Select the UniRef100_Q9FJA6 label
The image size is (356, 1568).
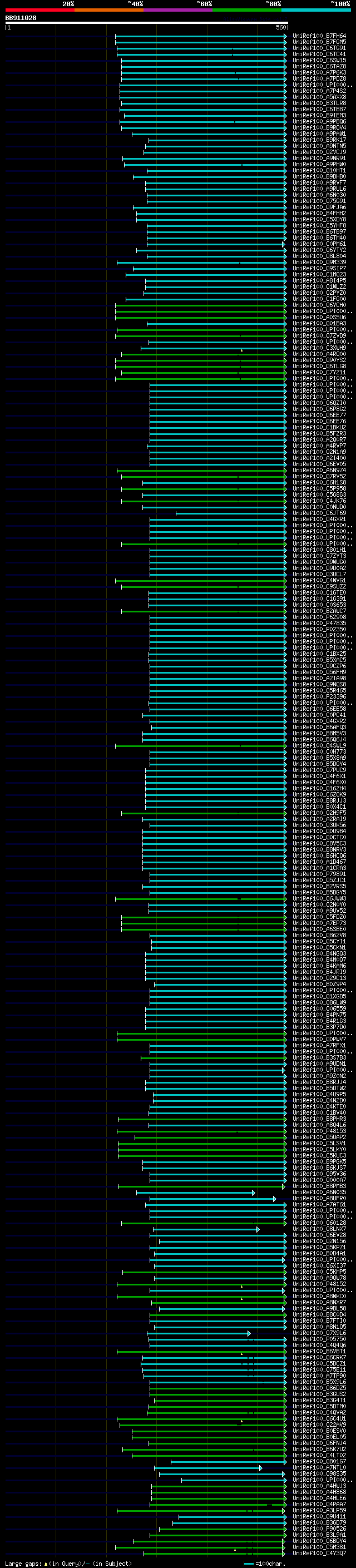(319, 207)
